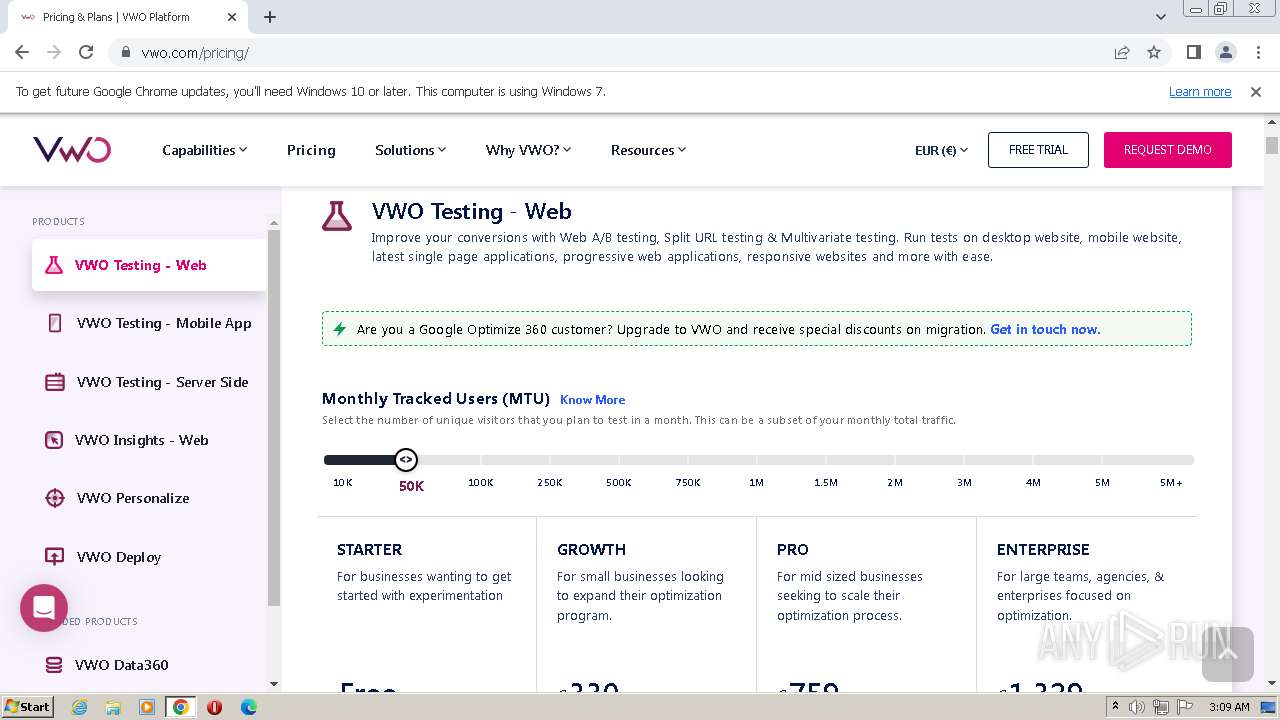The height and width of the screenshot is (720, 1280).
Task: Open the Chrome profile menu
Action: 1226,52
